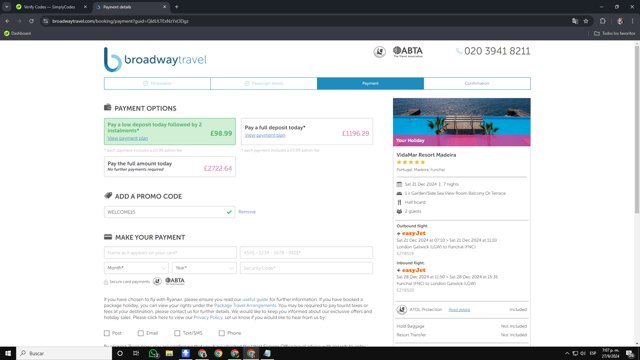Click the Windows taskbar Buscar search box

coord(64,353)
